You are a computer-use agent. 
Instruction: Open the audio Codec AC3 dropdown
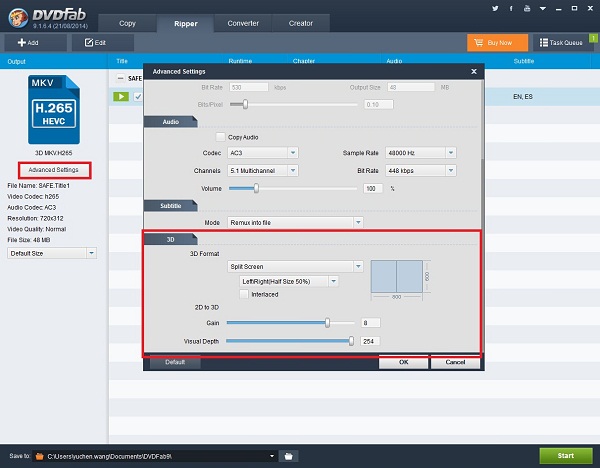pos(262,153)
